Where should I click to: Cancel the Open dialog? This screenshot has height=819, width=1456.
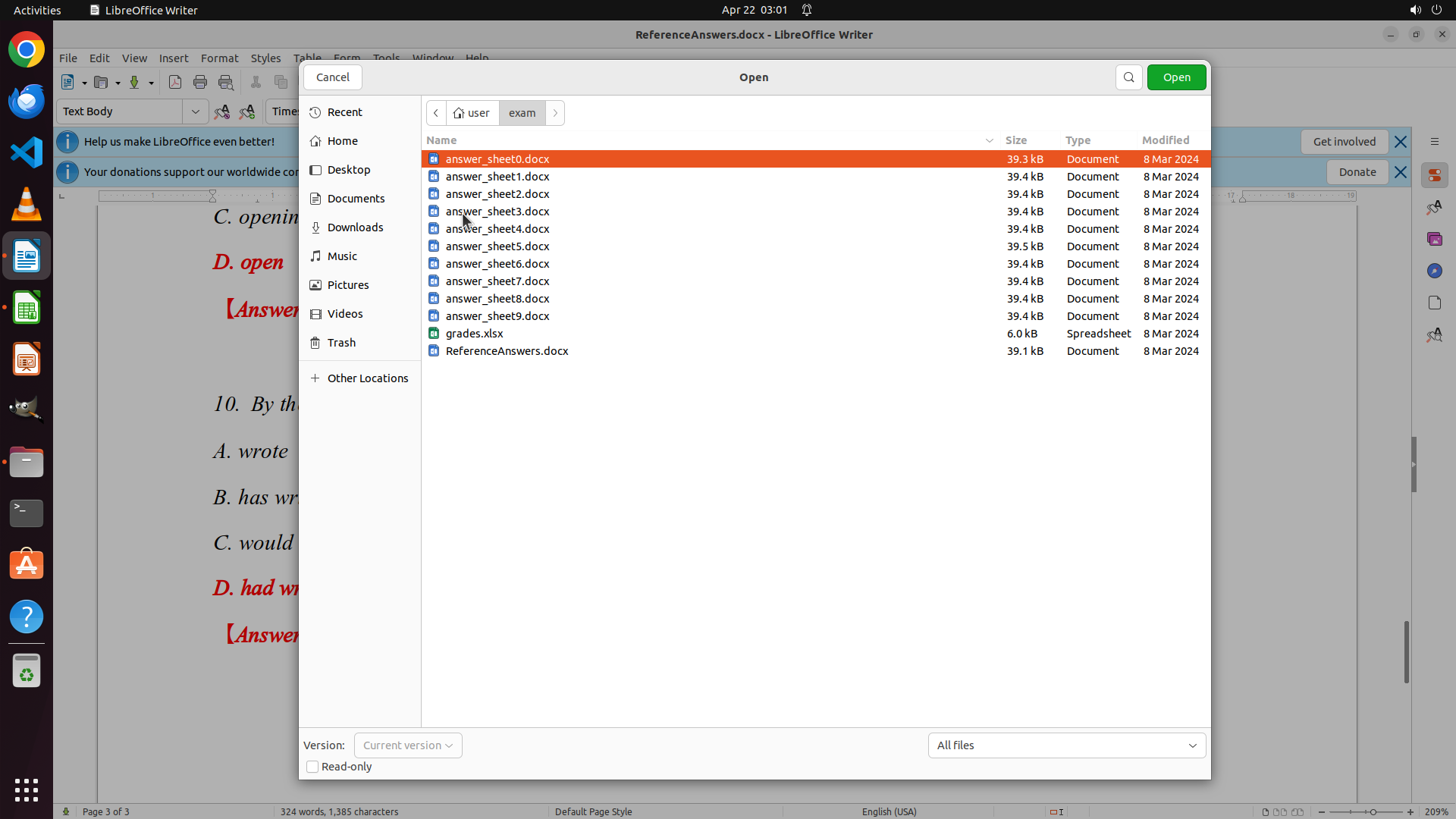coord(332,77)
